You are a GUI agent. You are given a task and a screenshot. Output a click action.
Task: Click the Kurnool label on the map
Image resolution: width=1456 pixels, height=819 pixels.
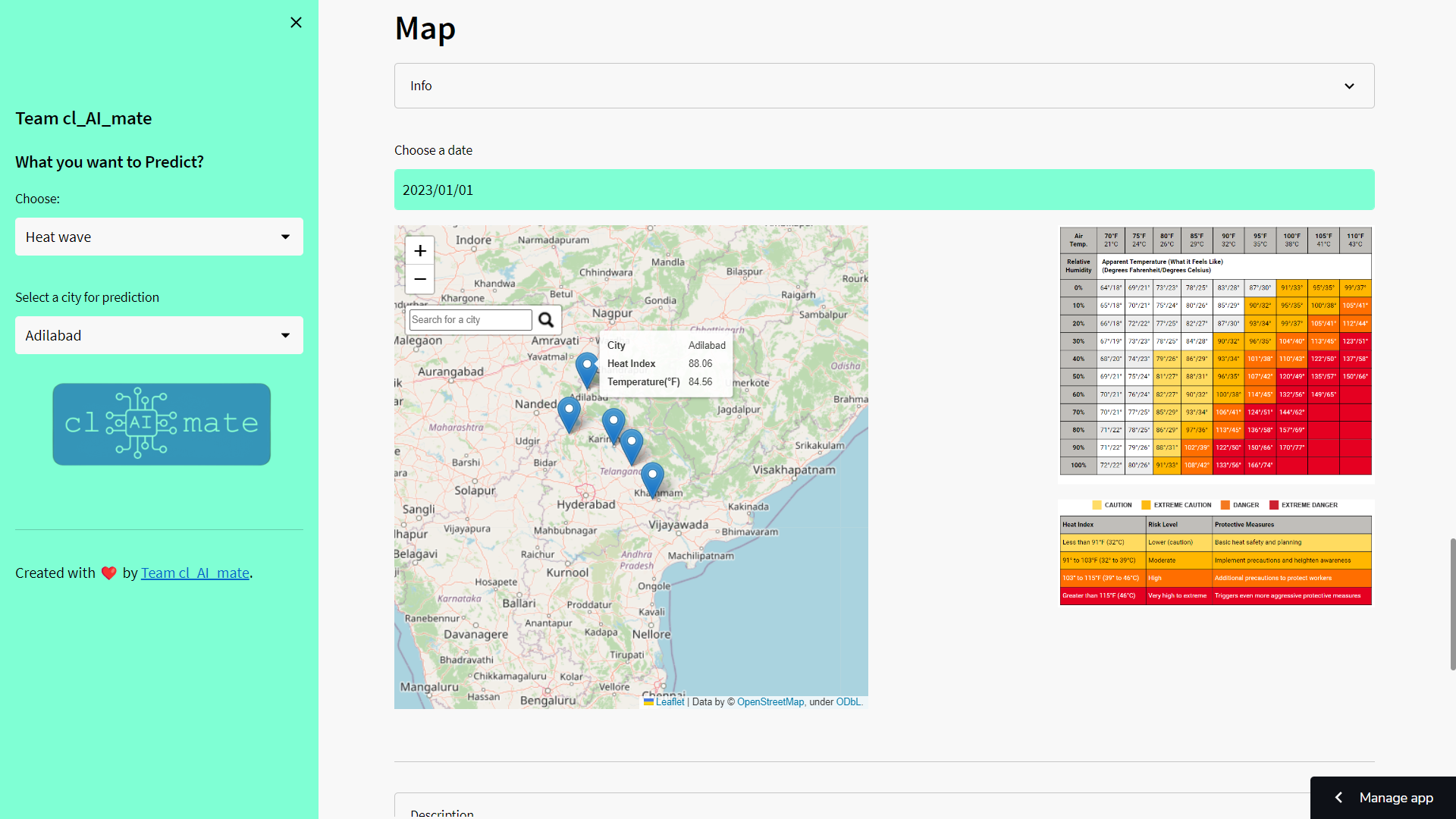pyautogui.click(x=567, y=573)
